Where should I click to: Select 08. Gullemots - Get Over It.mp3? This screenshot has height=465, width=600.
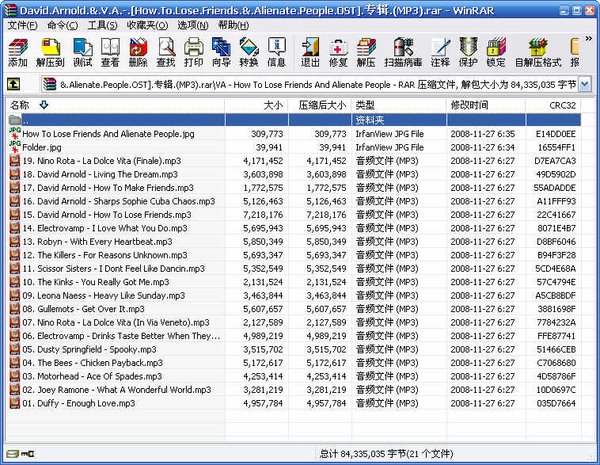click(293, 309)
